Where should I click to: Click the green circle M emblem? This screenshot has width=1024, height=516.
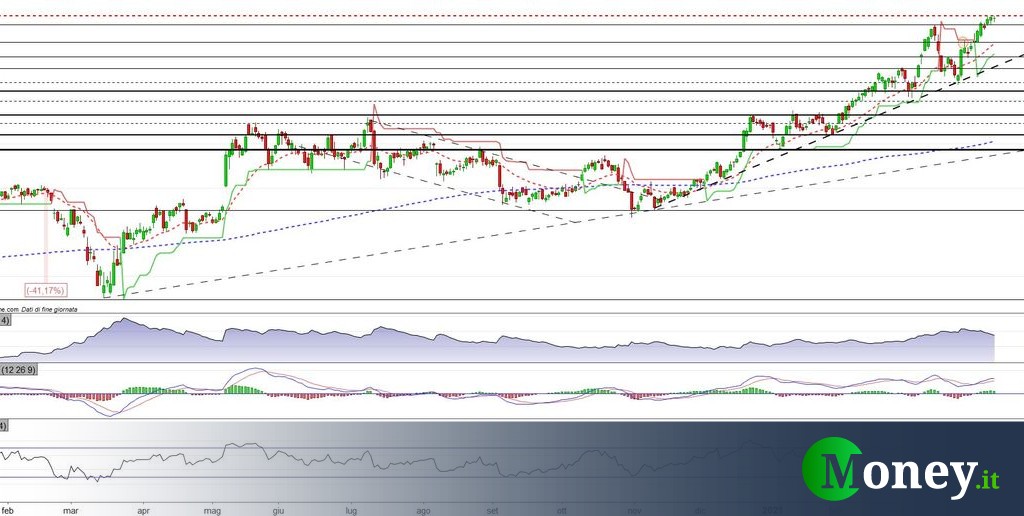coord(835,468)
